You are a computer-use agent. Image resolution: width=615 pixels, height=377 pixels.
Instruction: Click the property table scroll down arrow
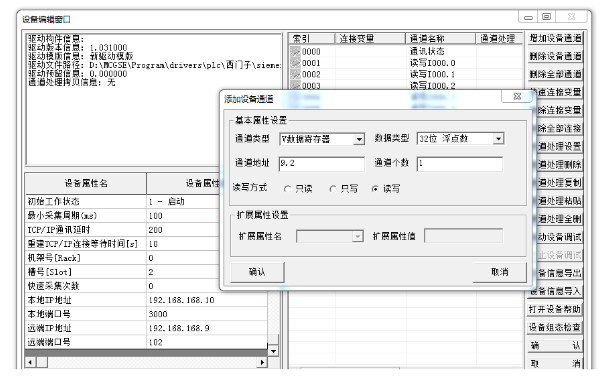tap(273, 351)
